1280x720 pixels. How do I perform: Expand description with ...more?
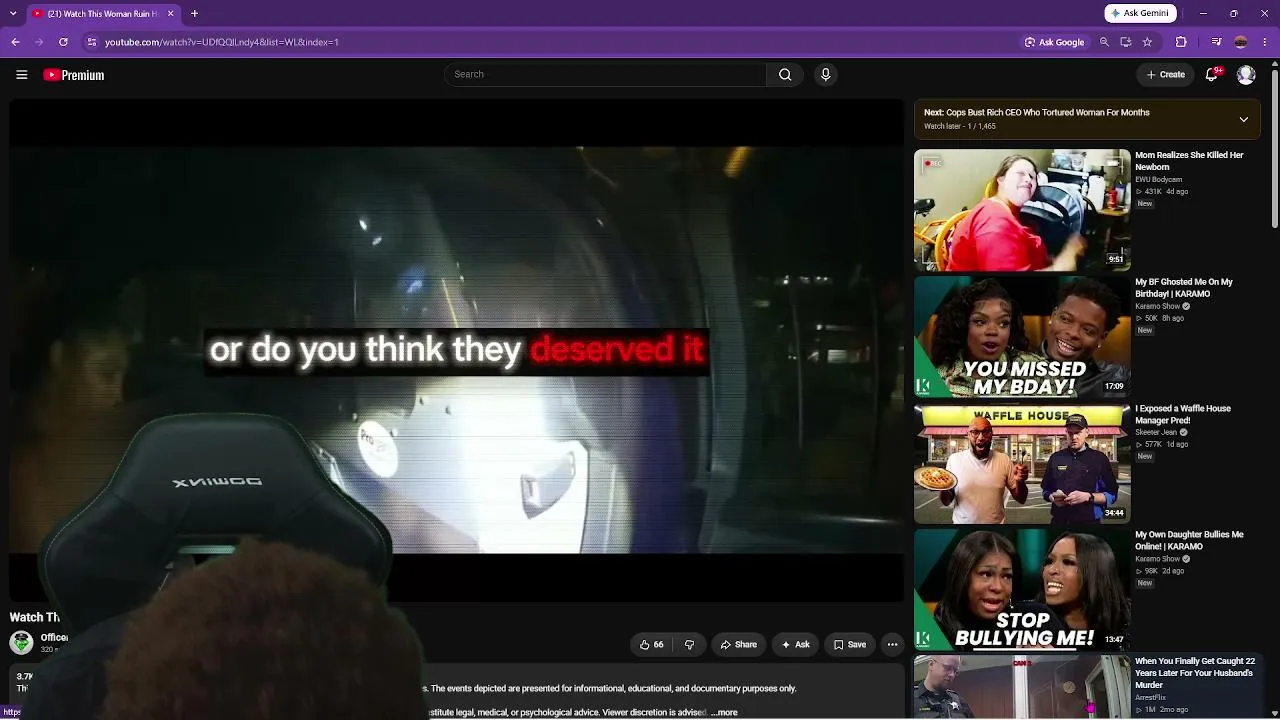[724, 713]
